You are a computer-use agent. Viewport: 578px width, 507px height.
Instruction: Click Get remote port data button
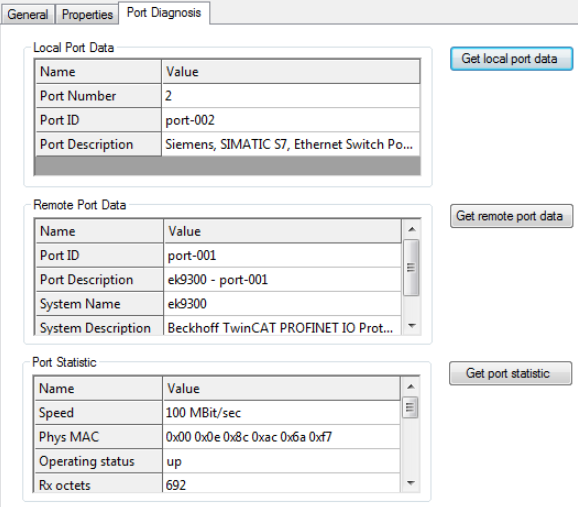(511, 216)
